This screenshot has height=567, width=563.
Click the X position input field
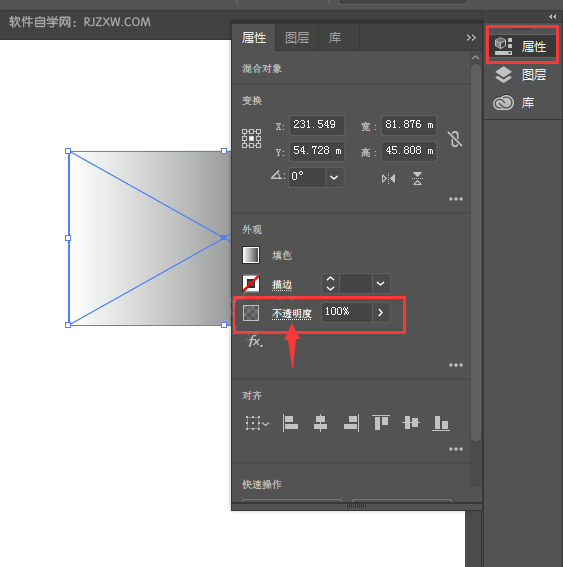point(317,125)
